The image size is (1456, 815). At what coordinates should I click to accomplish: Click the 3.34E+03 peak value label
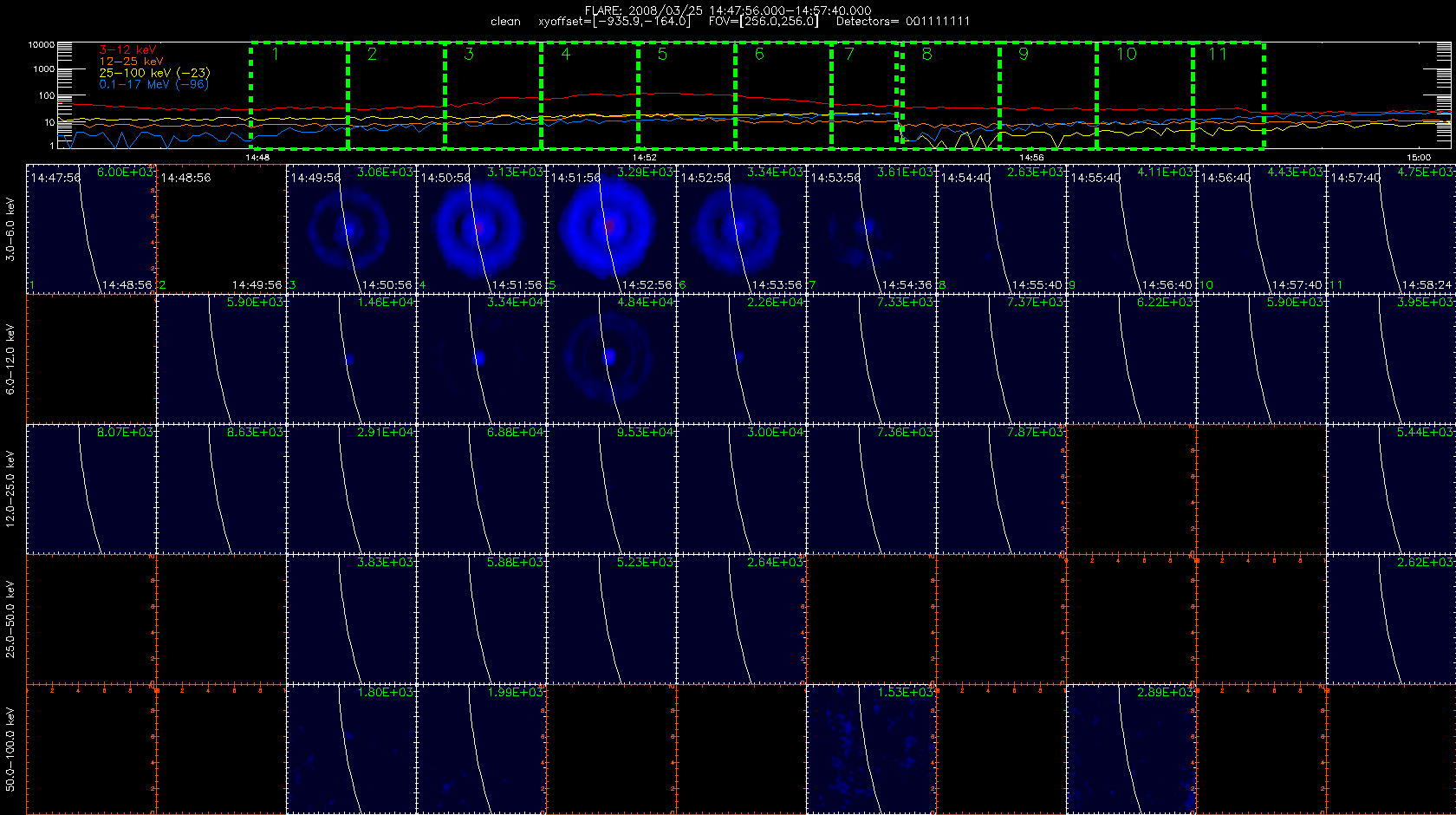tap(775, 172)
